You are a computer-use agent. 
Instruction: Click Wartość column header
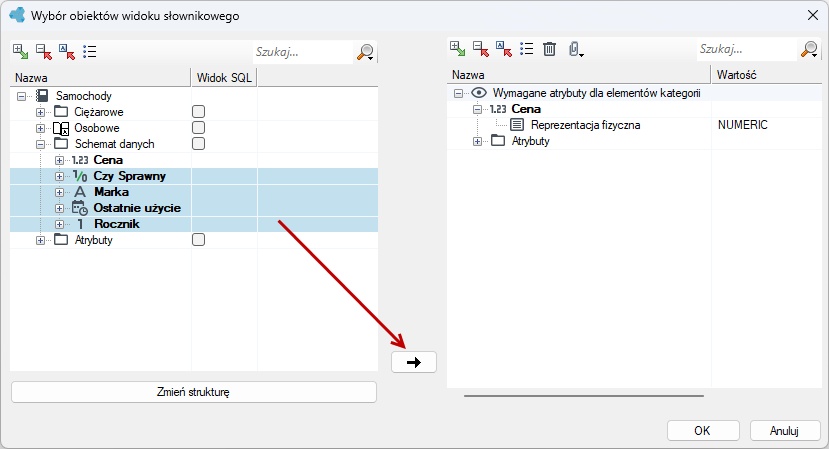[x=767, y=75]
